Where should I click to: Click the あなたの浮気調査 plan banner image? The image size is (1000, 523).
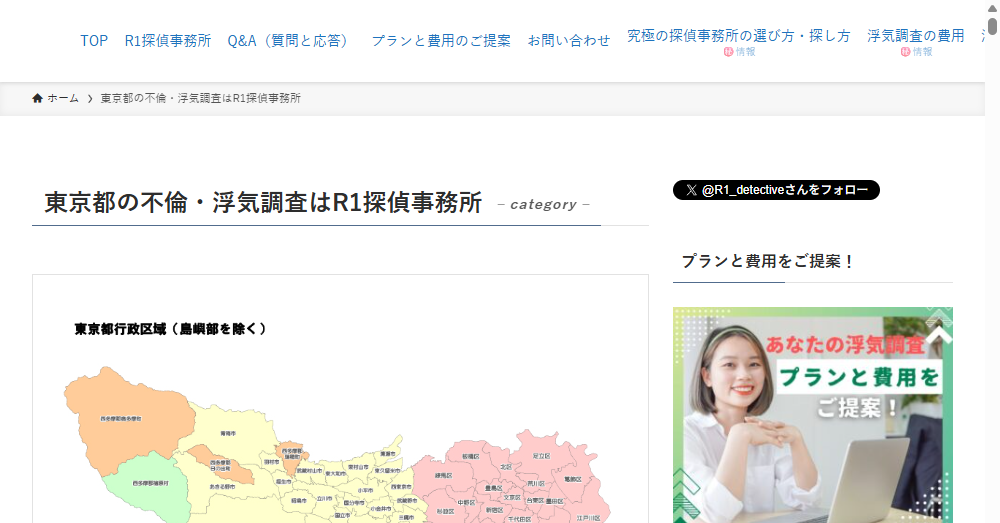coord(812,414)
